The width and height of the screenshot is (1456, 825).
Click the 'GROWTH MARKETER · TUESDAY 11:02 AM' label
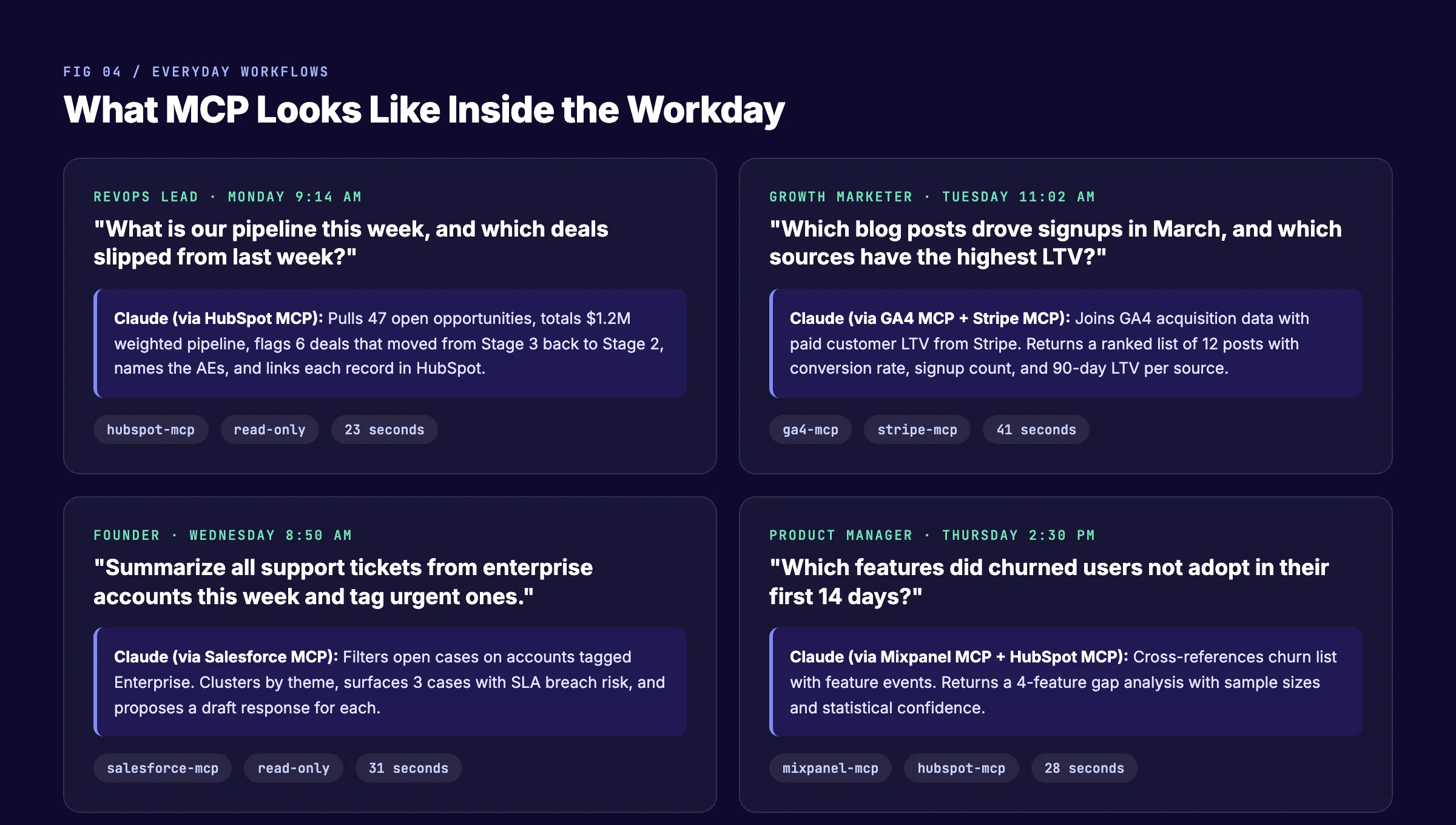point(932,197)
